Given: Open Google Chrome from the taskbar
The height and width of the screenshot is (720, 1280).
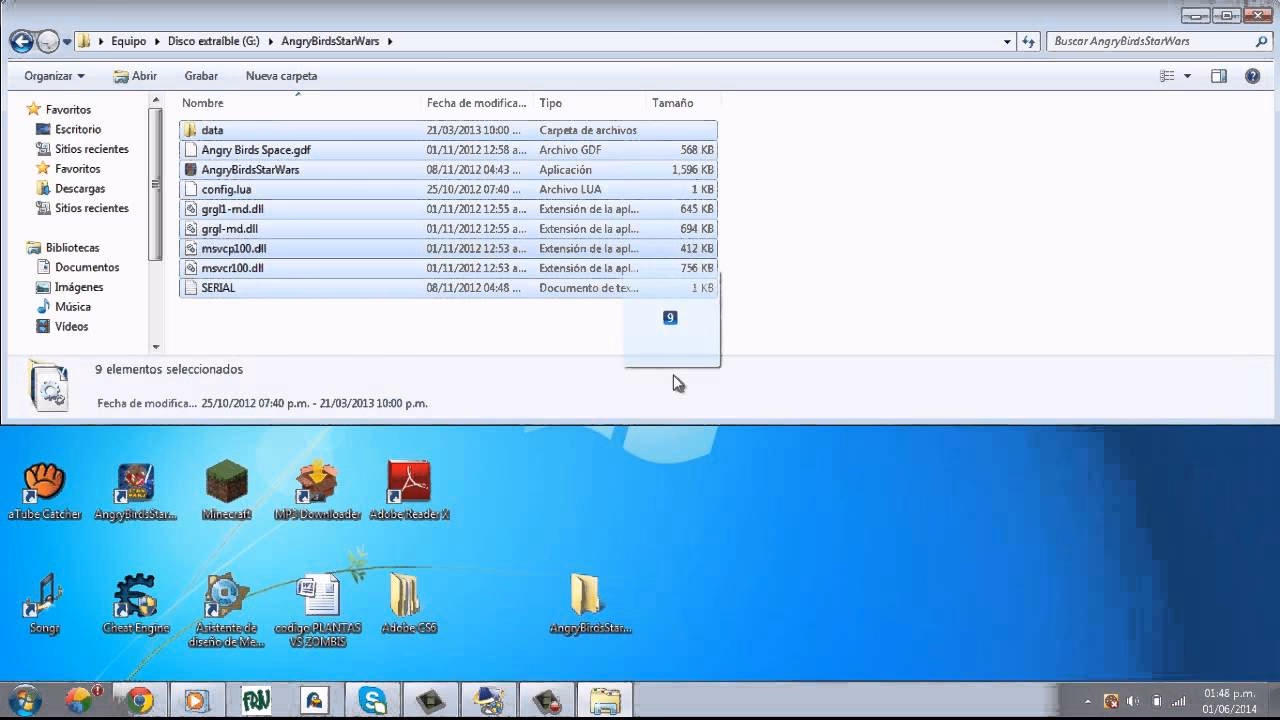Looking at the screenshot, I should click(139, 700).
